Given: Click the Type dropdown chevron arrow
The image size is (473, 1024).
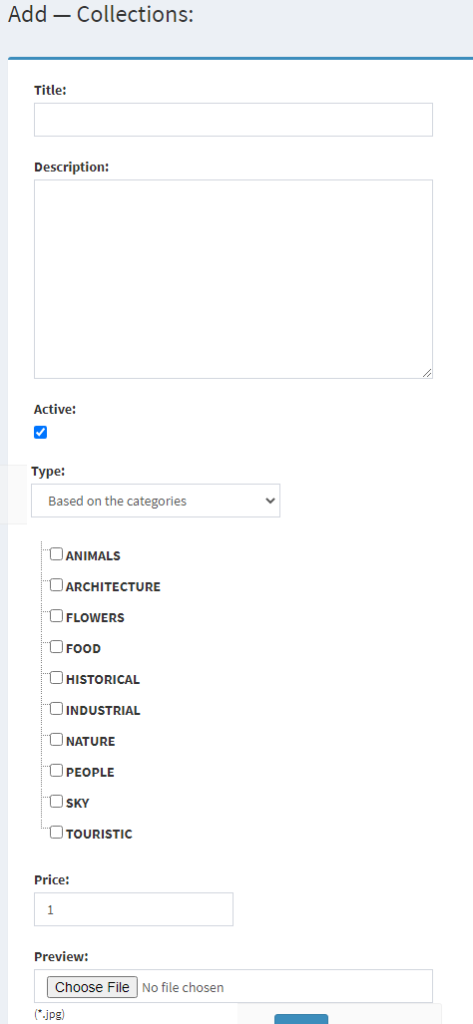Looking at the screenshot, I should pyautogui.click(x=270, y=501).
